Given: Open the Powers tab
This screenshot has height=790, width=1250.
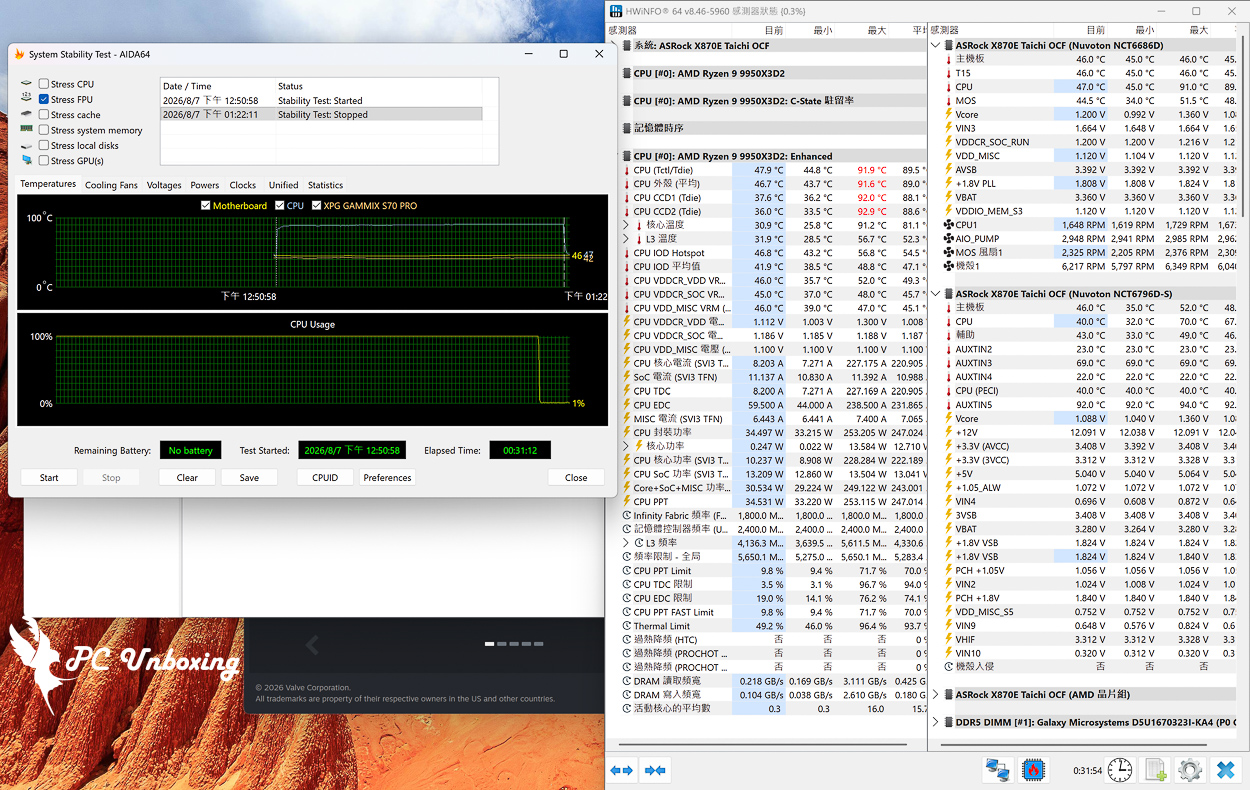Looking at the screenshot, I should (x=205, y=185).
